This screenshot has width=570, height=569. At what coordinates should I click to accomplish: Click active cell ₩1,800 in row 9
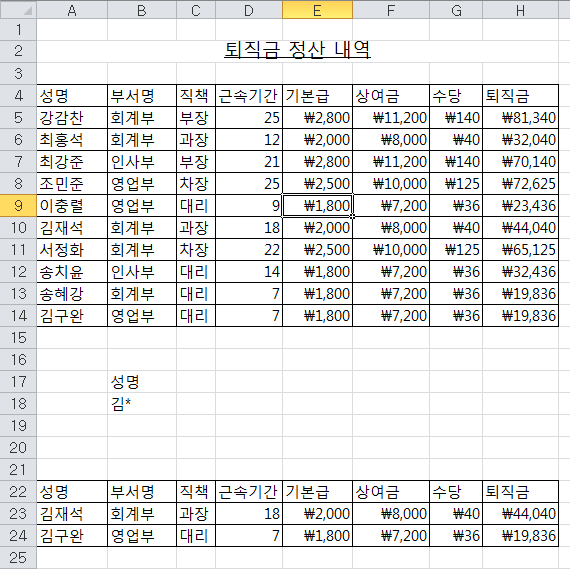tap(317, 205)
